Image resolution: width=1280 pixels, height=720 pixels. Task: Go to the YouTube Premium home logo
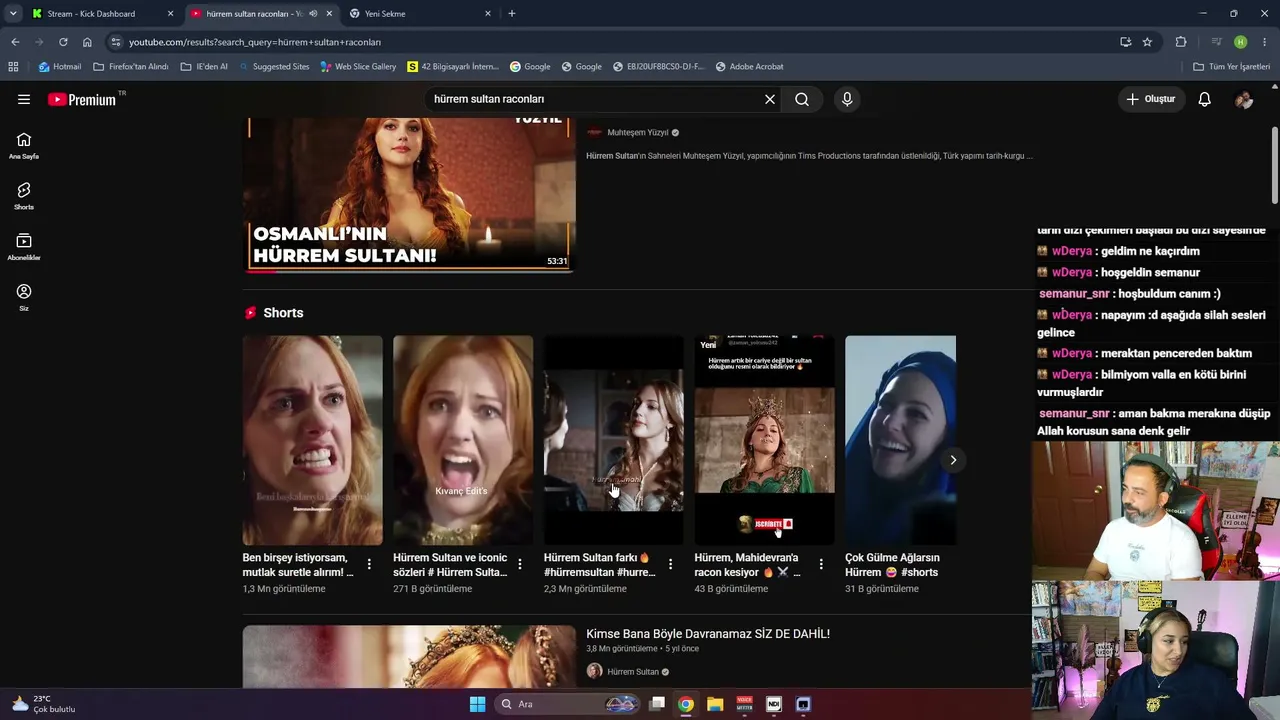tap(82, 99)
